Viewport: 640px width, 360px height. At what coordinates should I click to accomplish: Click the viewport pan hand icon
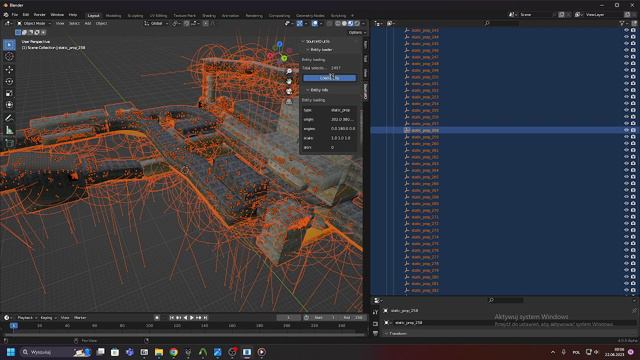[289, 81]
